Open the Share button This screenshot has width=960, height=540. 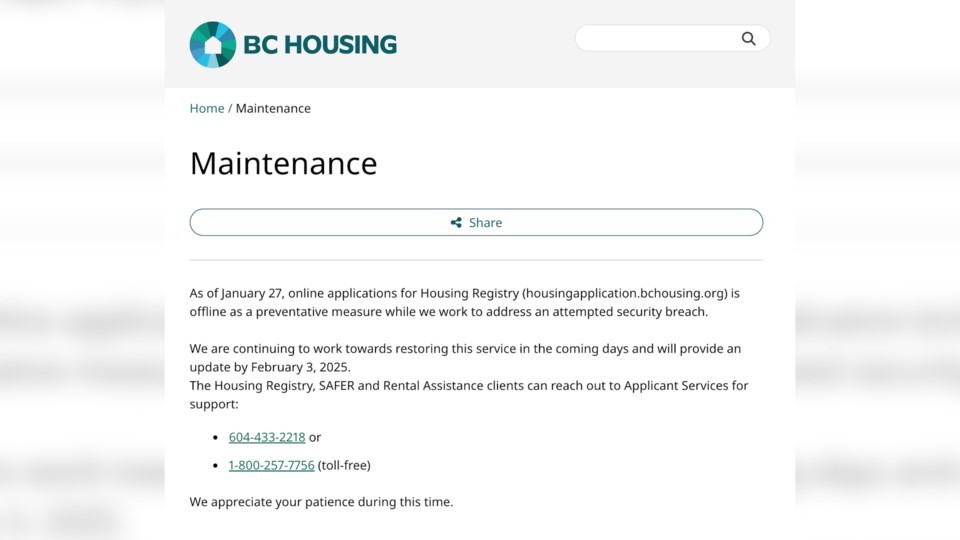click(476, 222)
